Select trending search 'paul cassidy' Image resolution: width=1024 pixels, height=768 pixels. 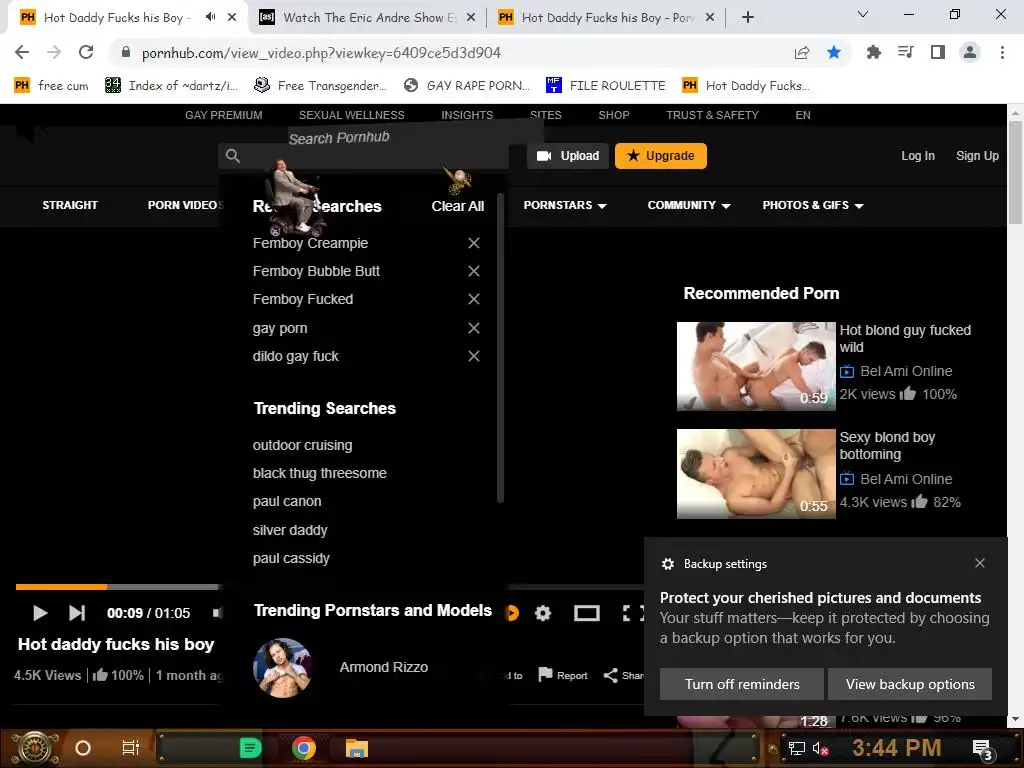click(x=291, y=558)
